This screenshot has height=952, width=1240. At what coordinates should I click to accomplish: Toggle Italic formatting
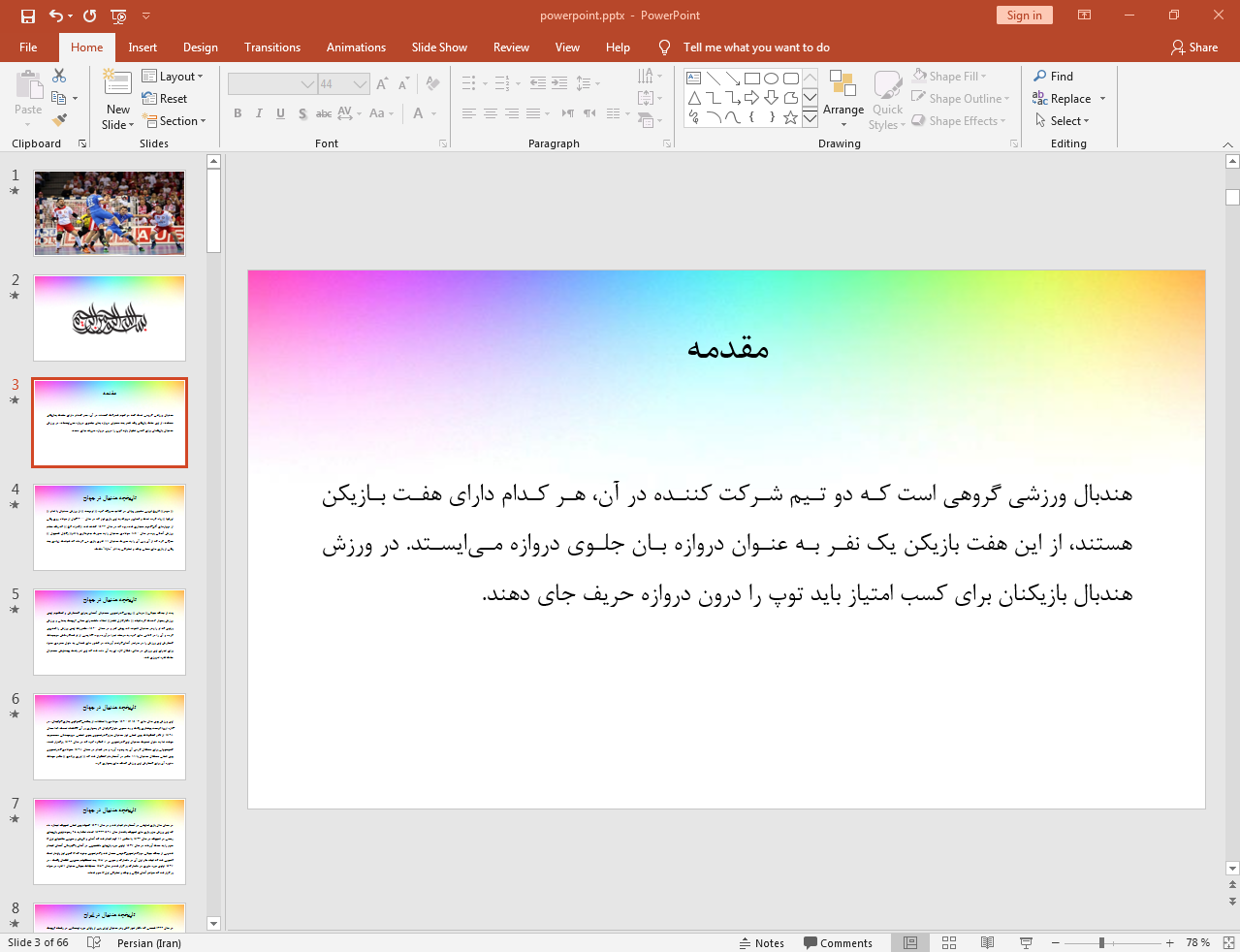259,113
